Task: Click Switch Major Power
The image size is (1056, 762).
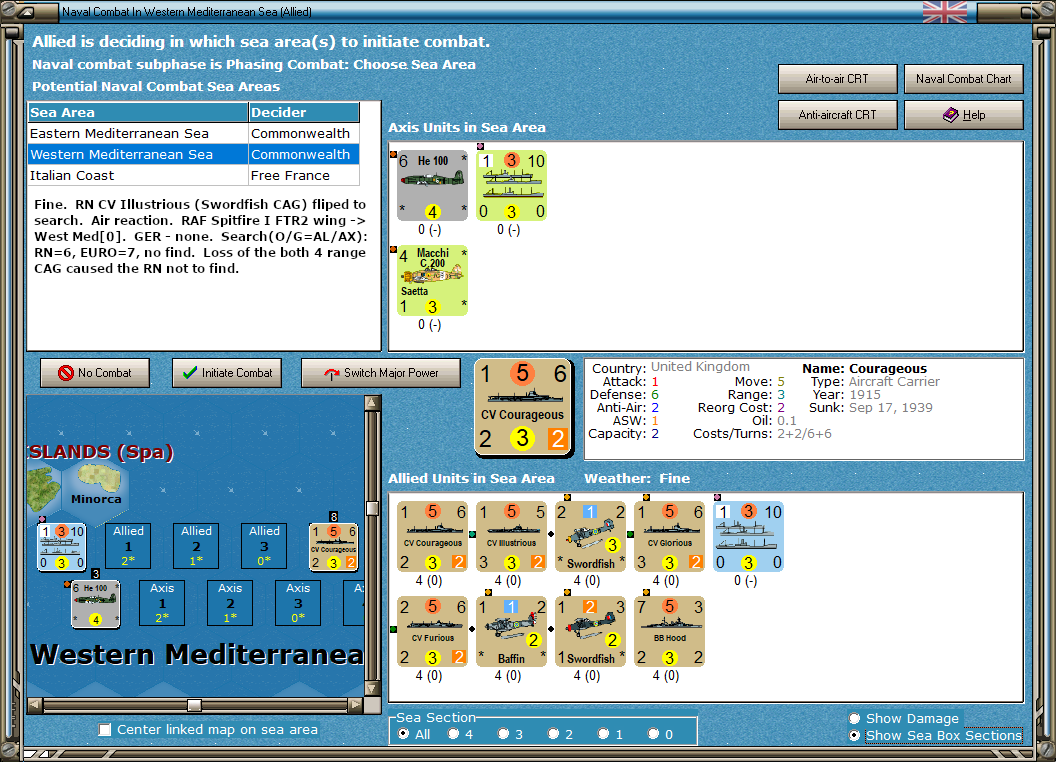Action: click(x=381, y=373)
